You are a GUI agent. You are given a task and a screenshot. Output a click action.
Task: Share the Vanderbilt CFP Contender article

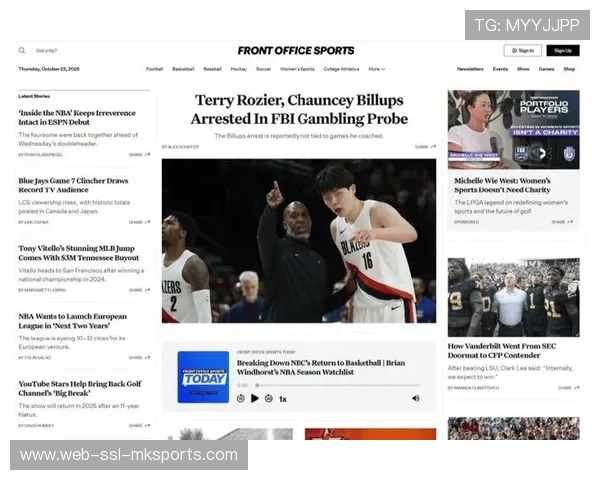[x=566, y=387]
